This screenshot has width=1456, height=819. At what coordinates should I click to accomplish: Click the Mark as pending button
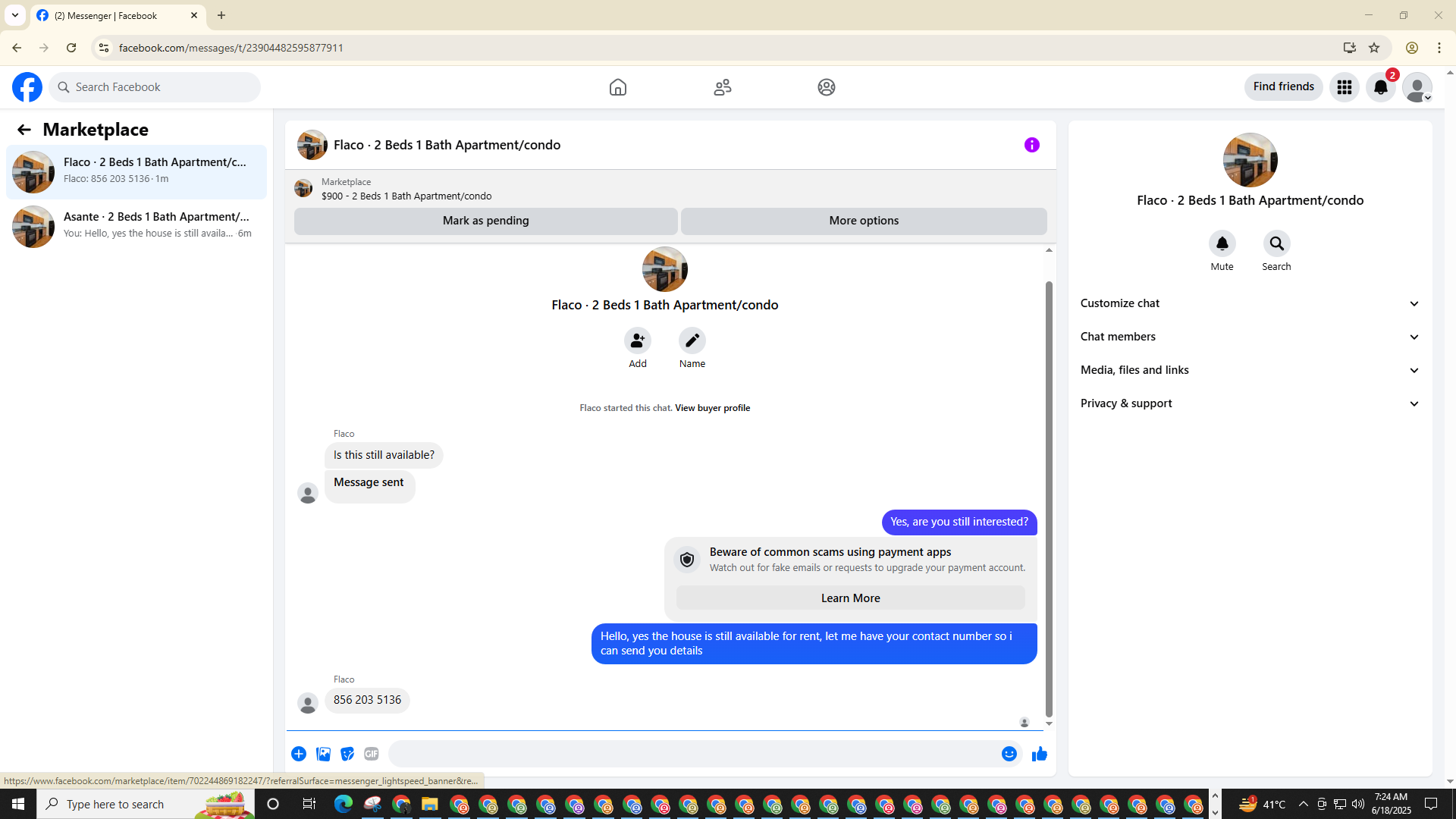tap(486, 221)
